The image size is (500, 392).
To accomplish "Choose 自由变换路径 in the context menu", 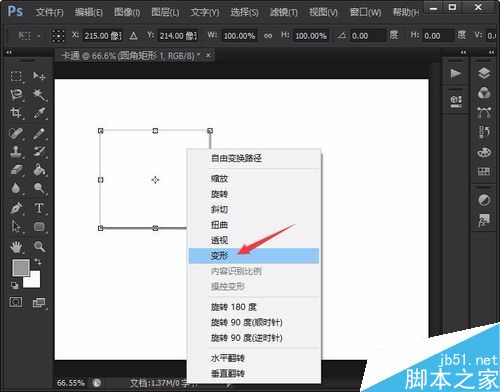I will tap(254, 158).
